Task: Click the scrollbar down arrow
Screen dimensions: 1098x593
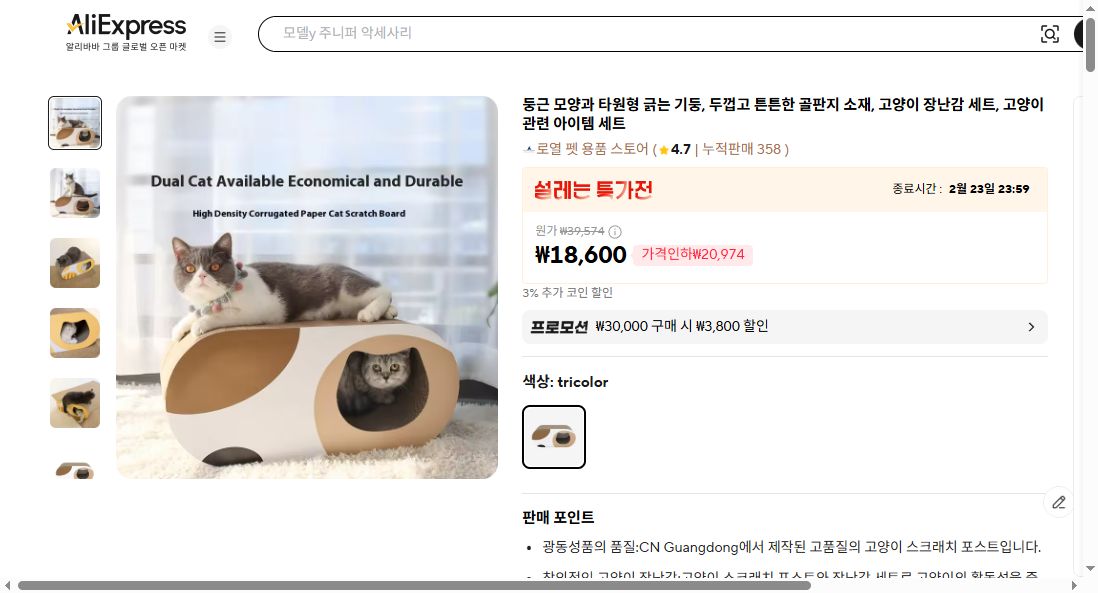Action: click(1091, 570)
